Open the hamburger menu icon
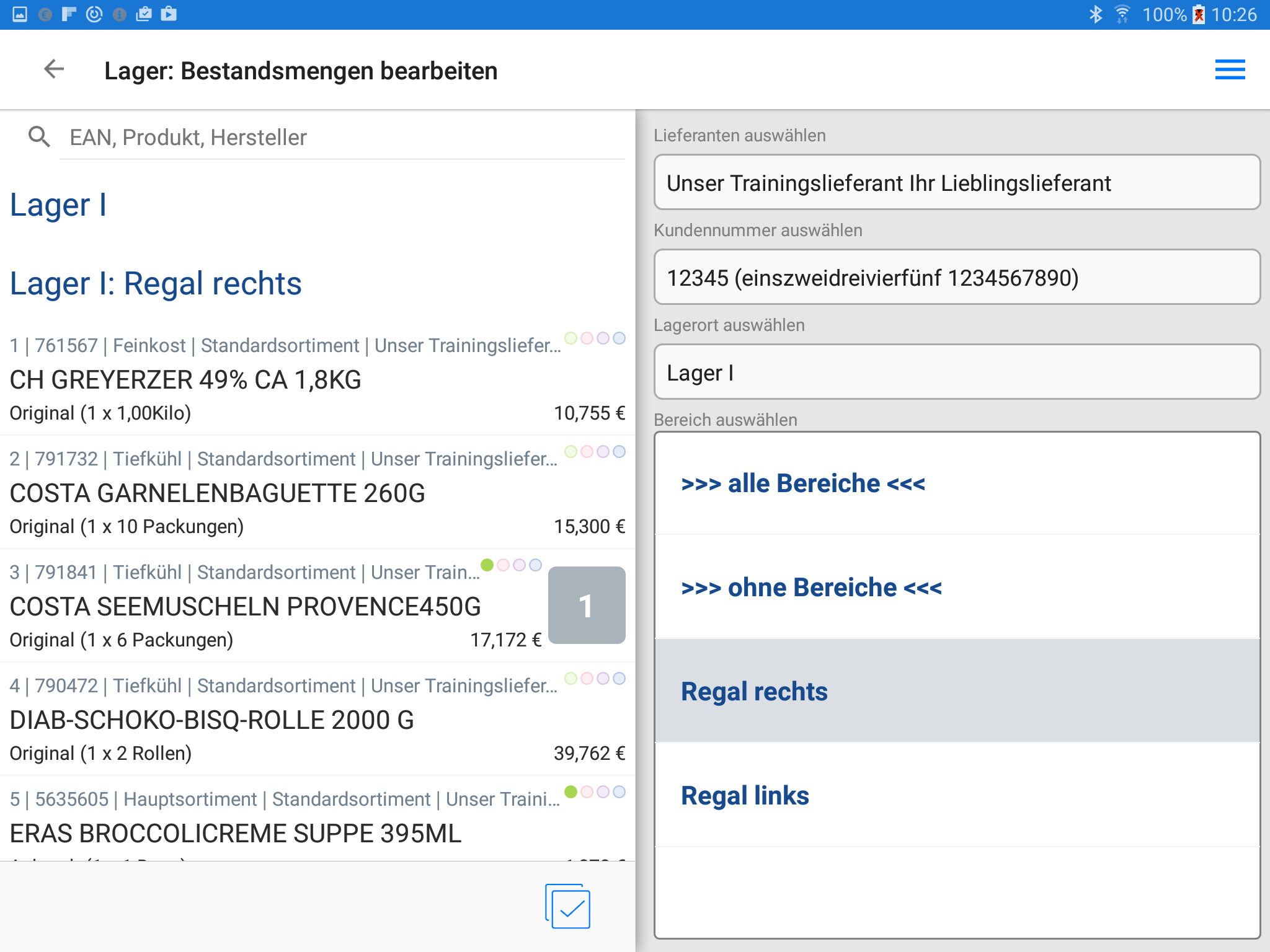The image size is (1270, 952). pos(1230,70)
